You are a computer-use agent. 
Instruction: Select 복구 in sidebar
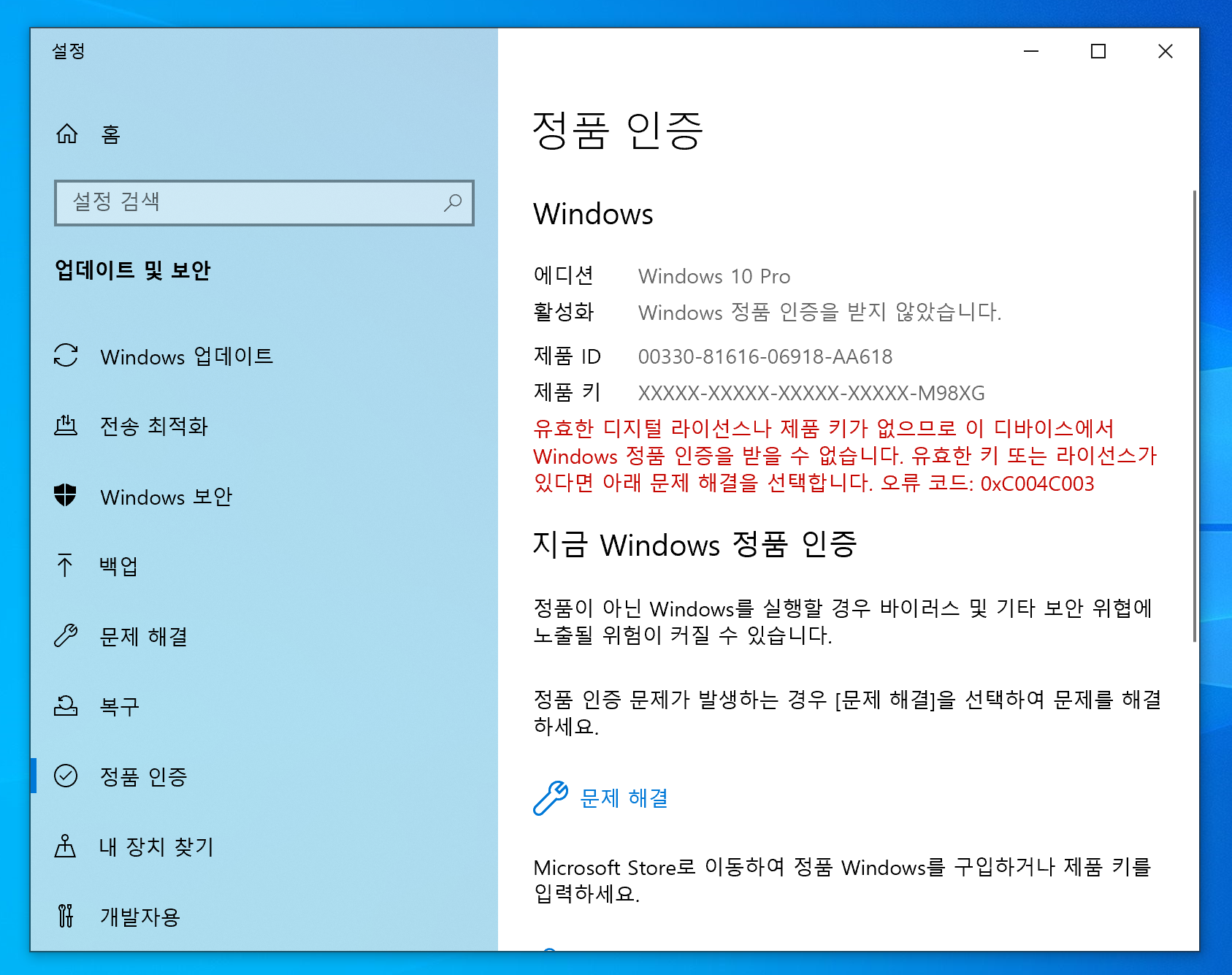tap(264, 706)
